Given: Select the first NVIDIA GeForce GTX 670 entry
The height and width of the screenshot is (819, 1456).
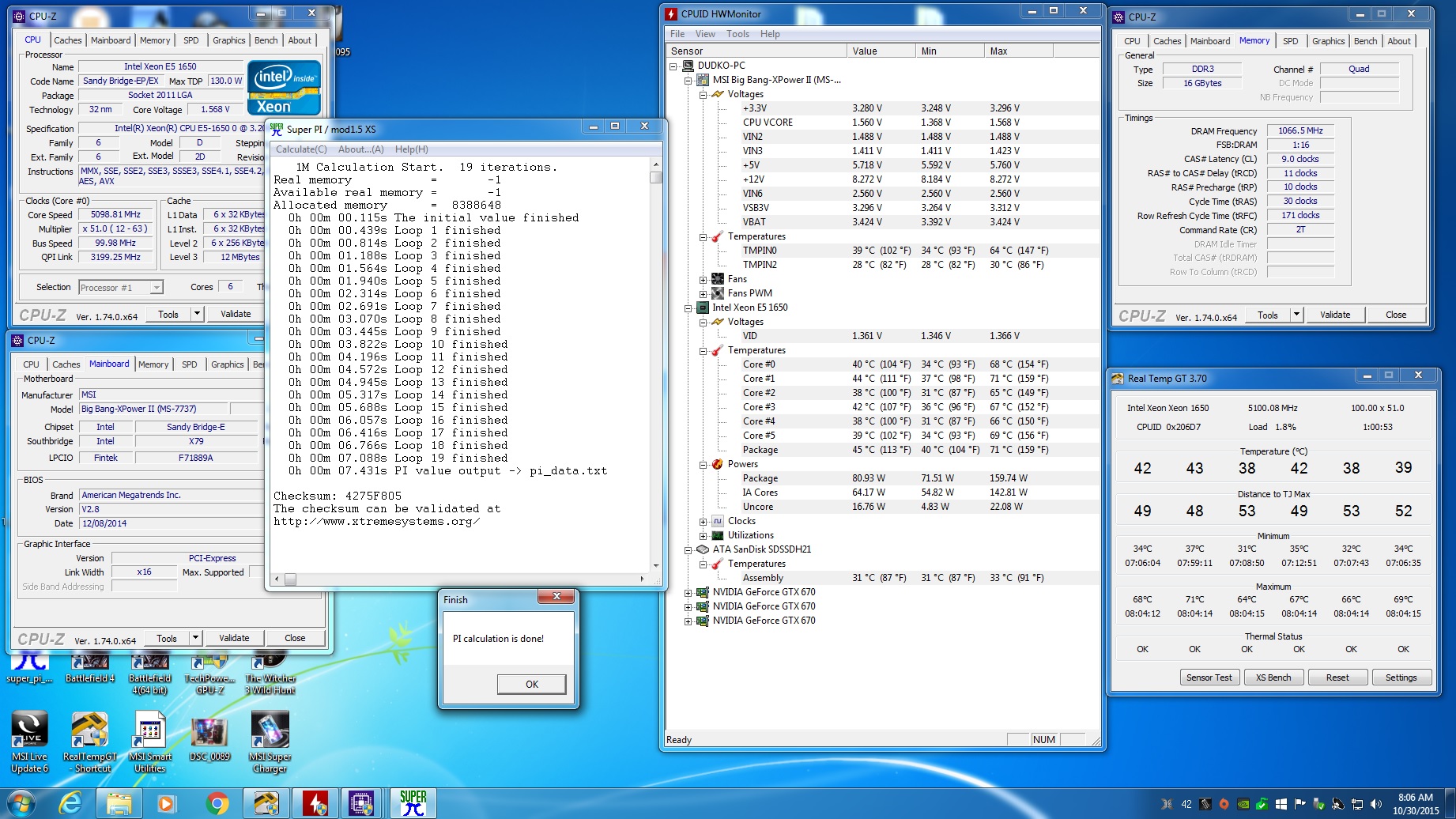Looking at the screenshot, I should tap(764, 592).
